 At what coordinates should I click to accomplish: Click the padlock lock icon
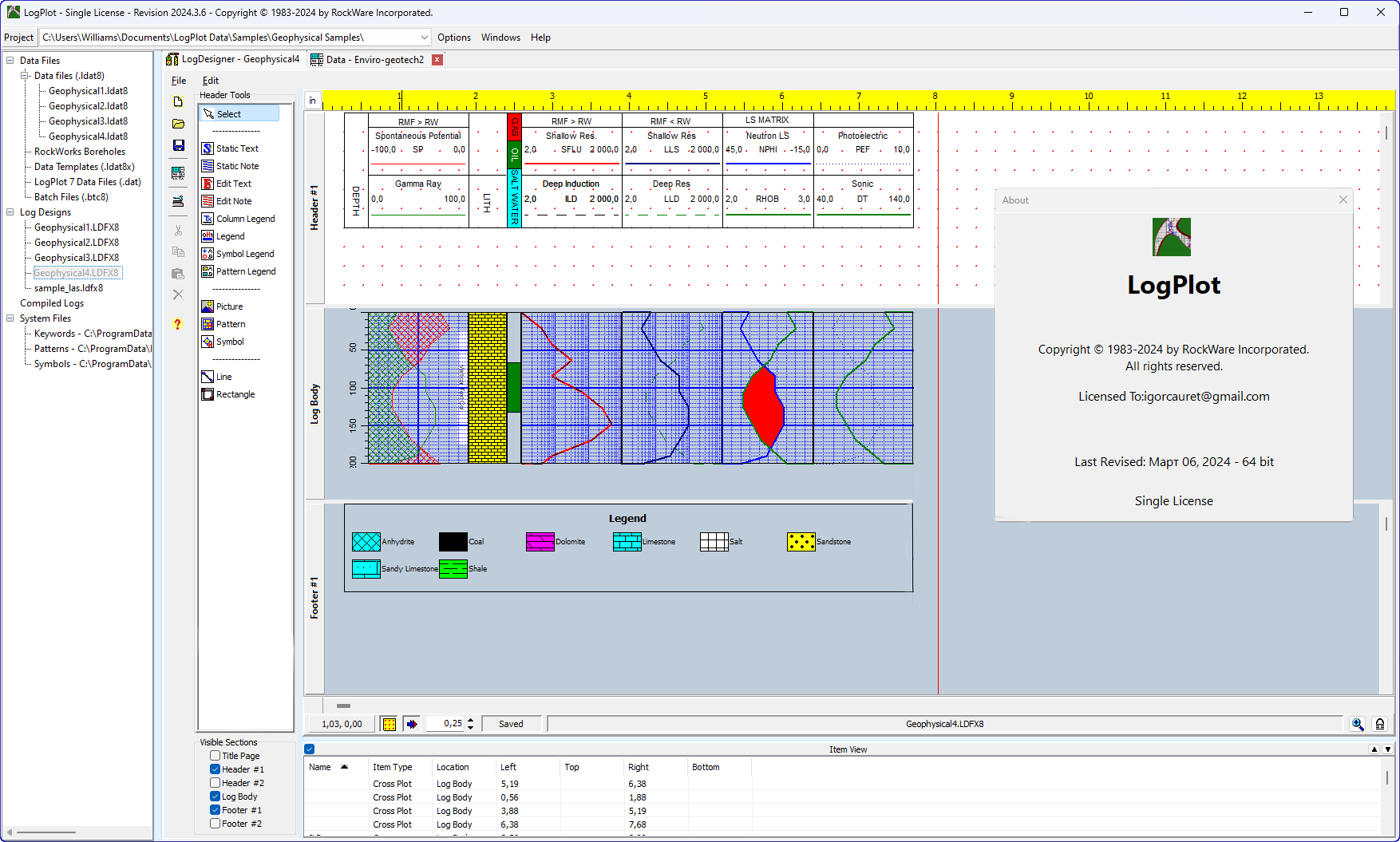[x=1380, y=724]
